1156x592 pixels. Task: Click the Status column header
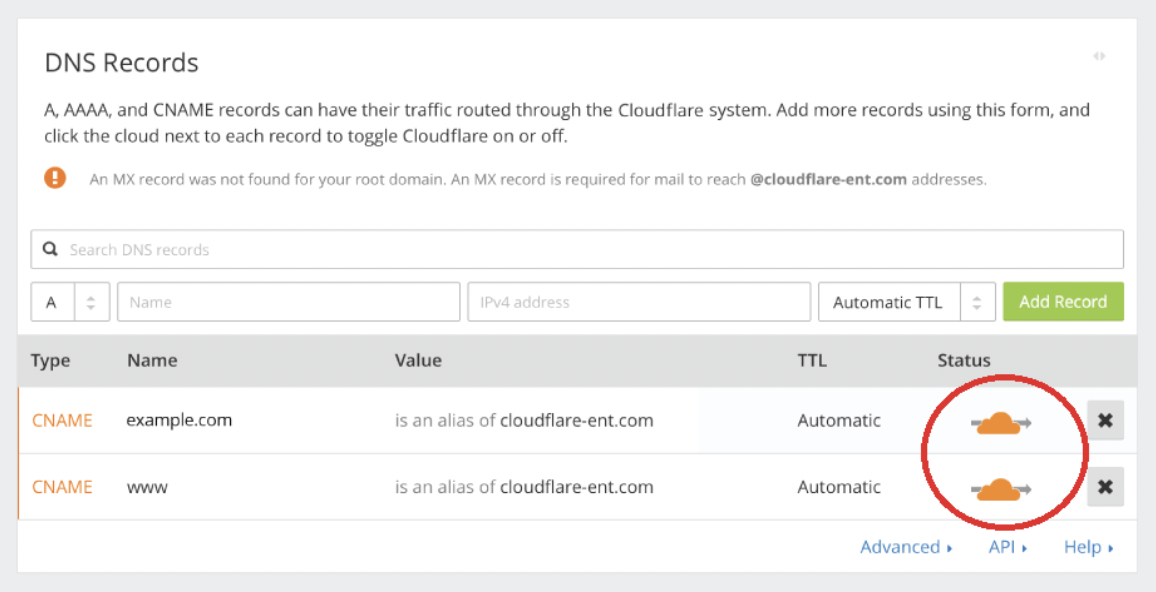(964, 361)
